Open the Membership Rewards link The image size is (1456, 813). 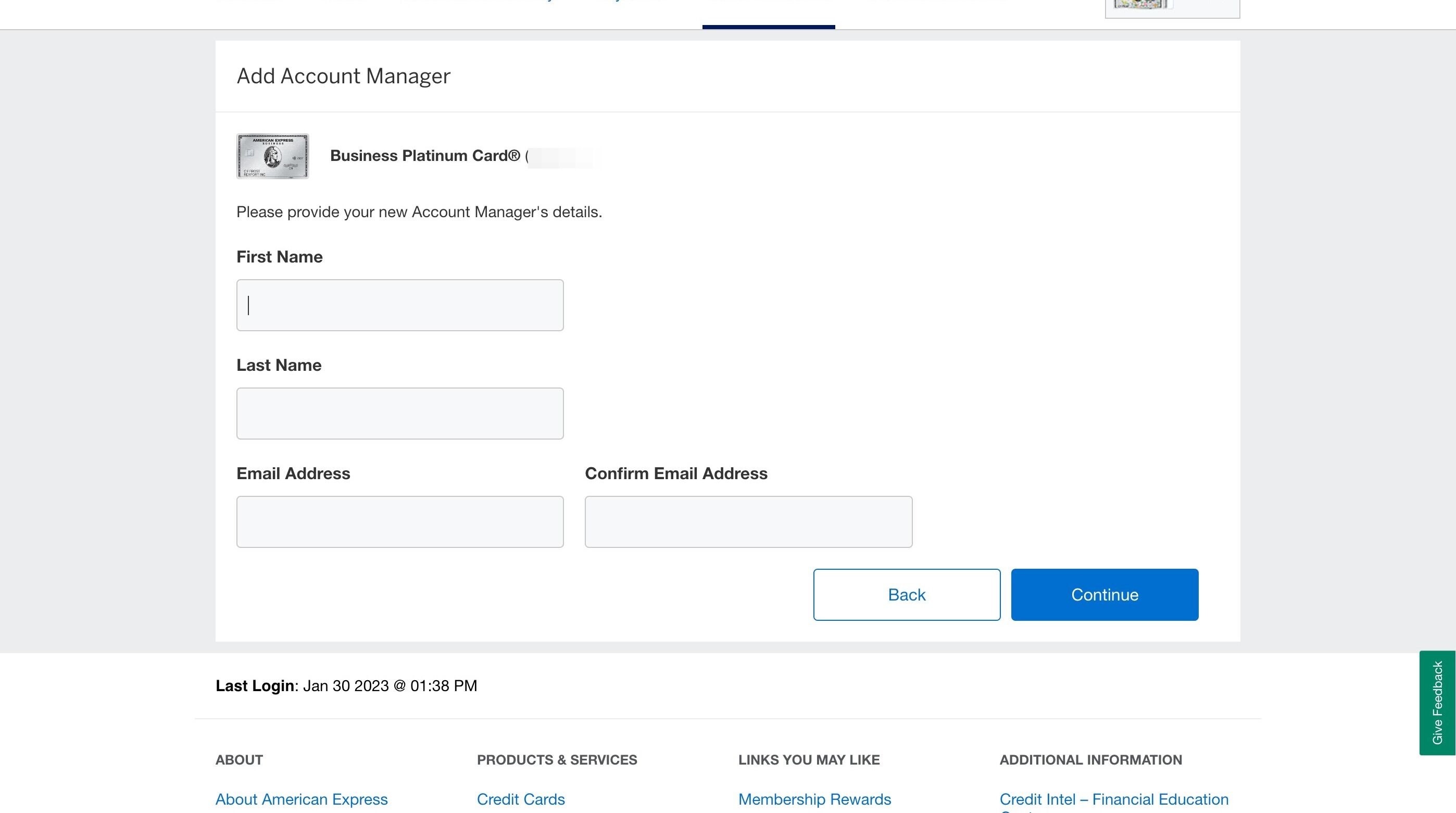814,799
